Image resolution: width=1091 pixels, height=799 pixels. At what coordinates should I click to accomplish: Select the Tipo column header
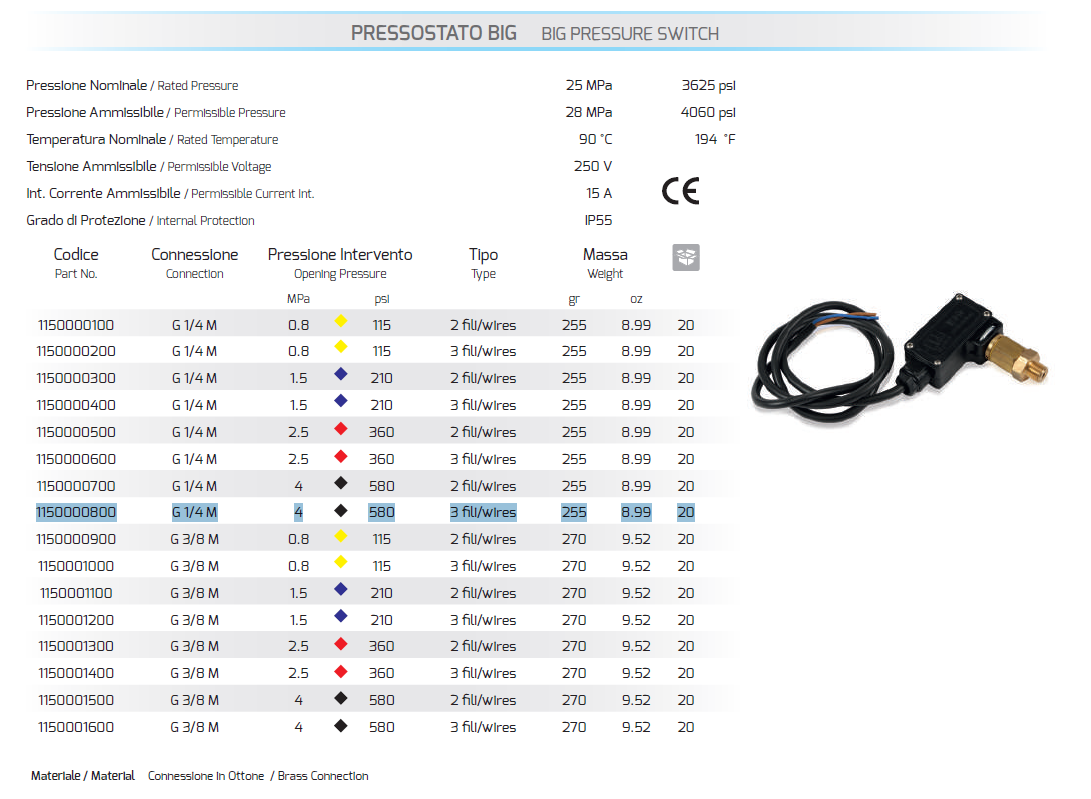[483, 255]
